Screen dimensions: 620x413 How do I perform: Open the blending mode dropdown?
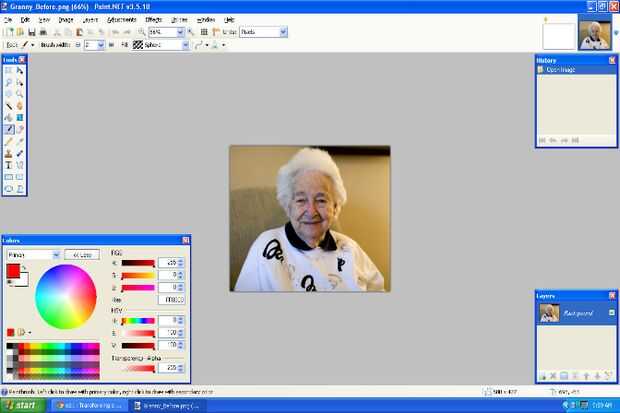223,45
